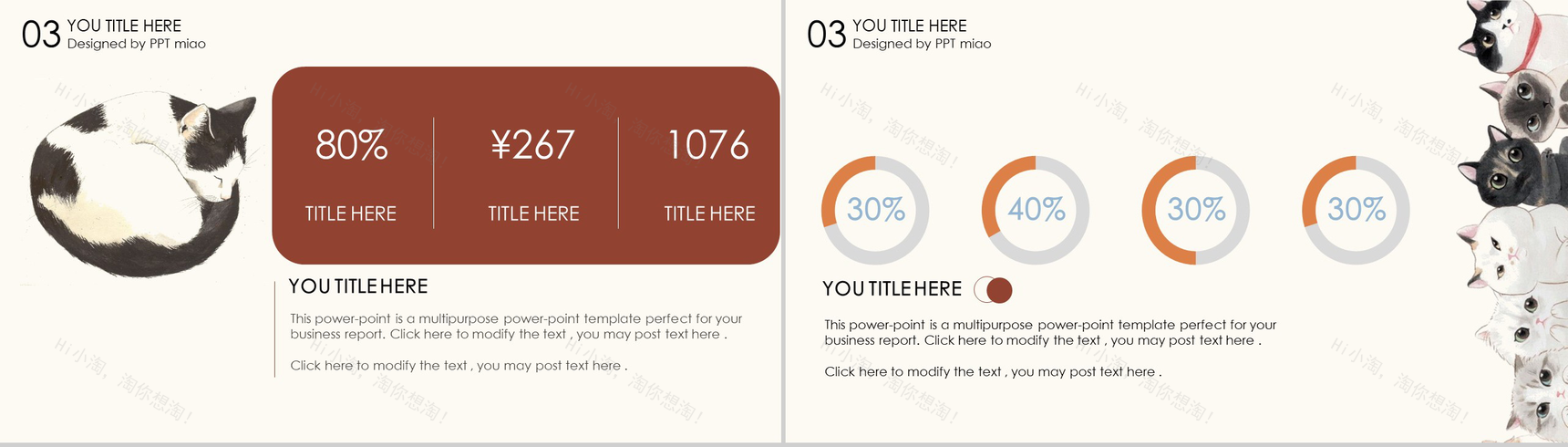Toggle the red switch beside YOU TITLE HERE
The width and height of the screenshot is (1568, 447).
[x=994, y=290]
